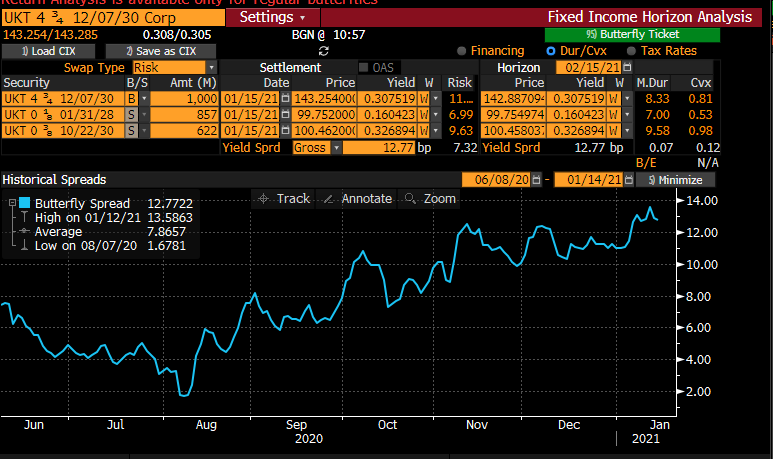Edit the historical end date 01/14/21
The image size is (773, 459).
coord(589,180)
